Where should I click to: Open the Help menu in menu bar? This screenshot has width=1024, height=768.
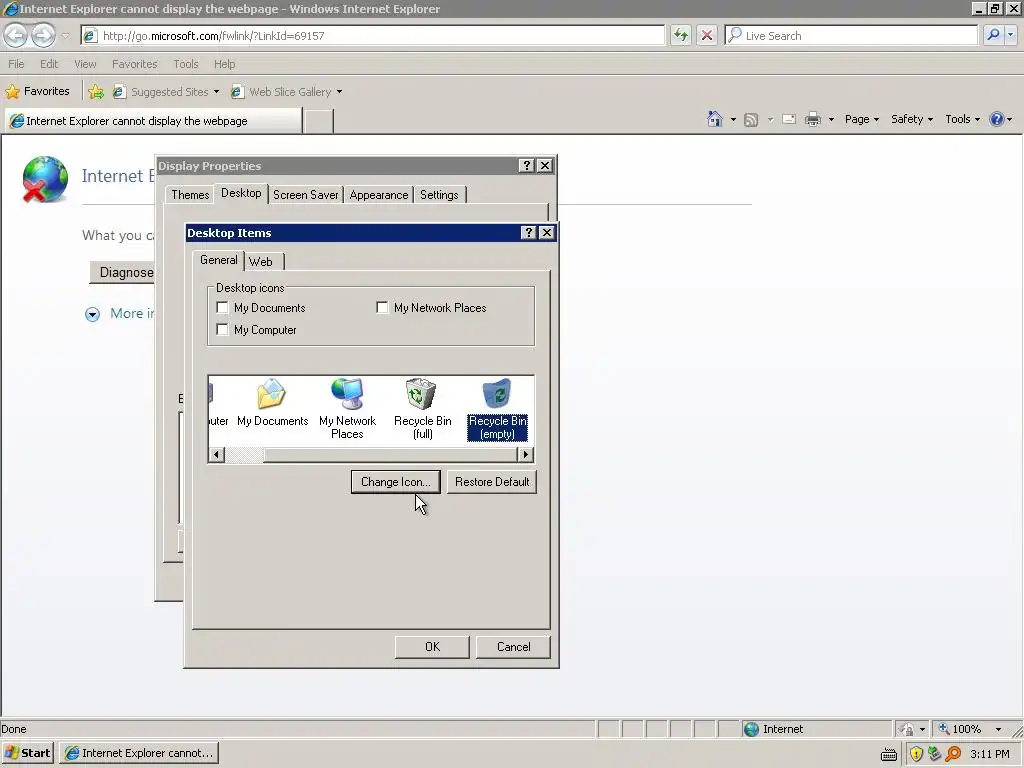[x=225, y=64]
